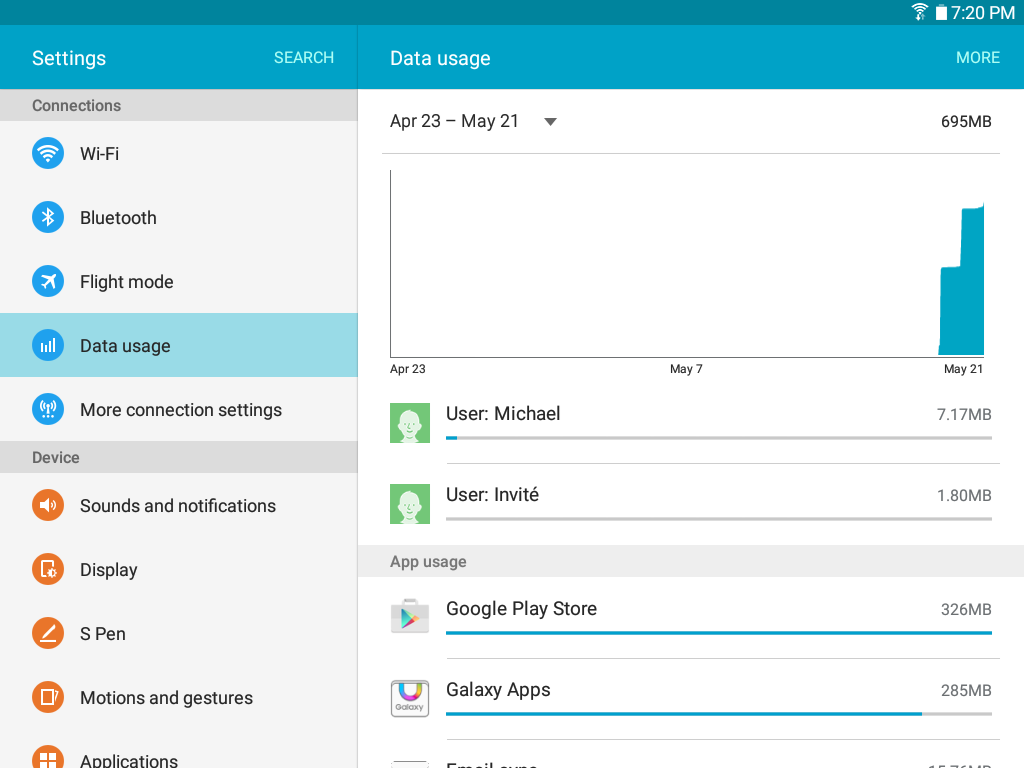The width and height of the screenshot is (1024, 768).
Task: Tap the Google Play Store usage bar
Action: coord(719,633)
